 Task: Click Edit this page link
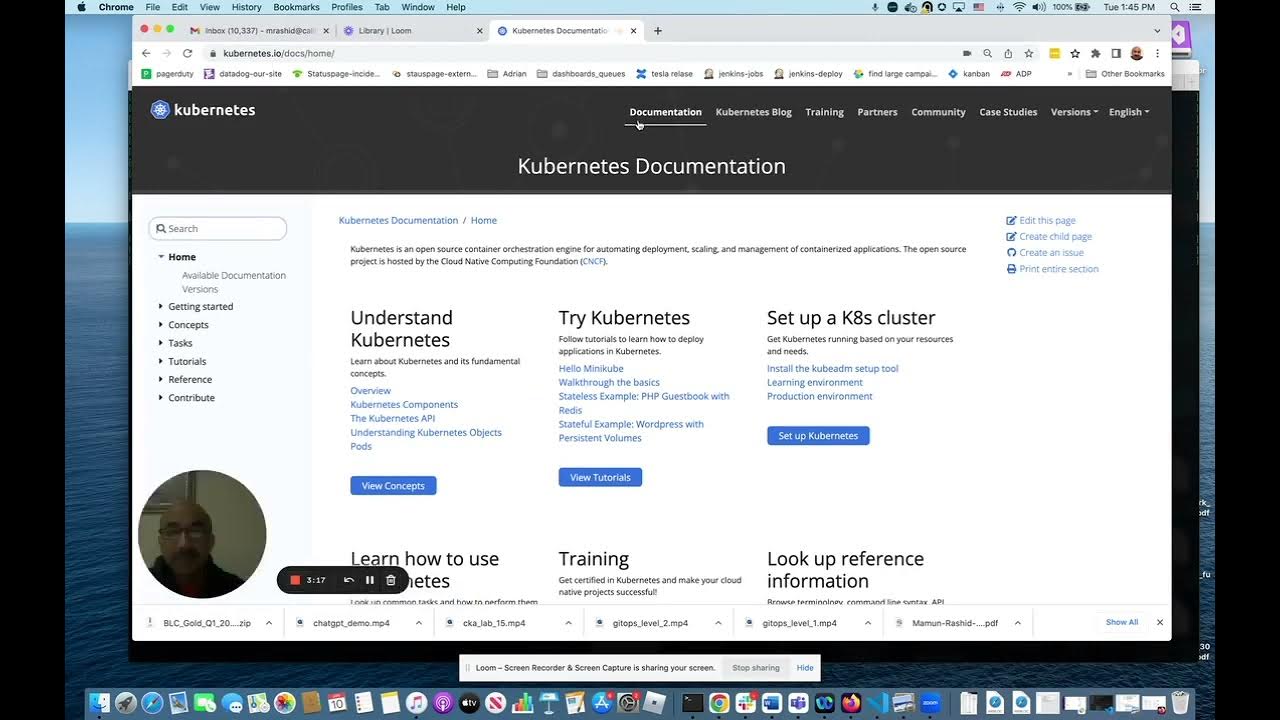click(x=1041, y=220)
